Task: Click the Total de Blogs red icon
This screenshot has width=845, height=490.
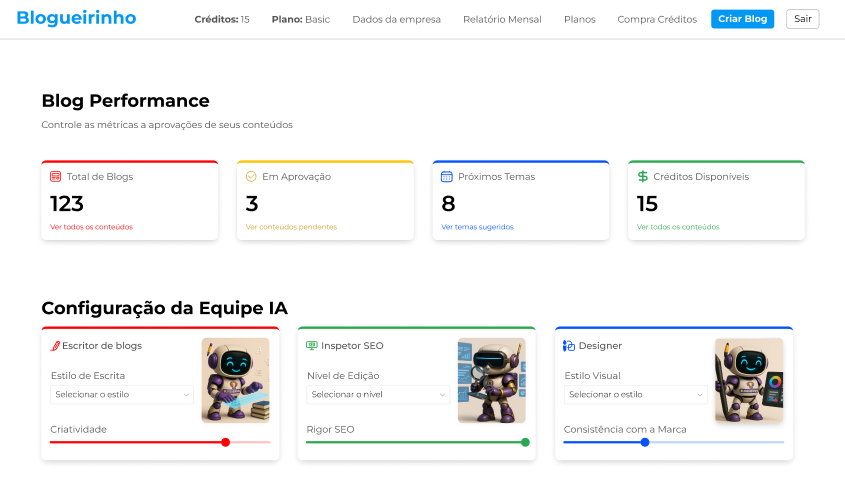Action: click(56, 176)
